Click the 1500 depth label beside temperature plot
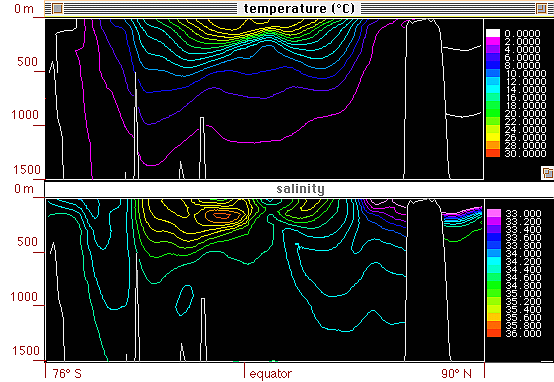The width and height of the screenshot is (554, 382). (26, 170)
